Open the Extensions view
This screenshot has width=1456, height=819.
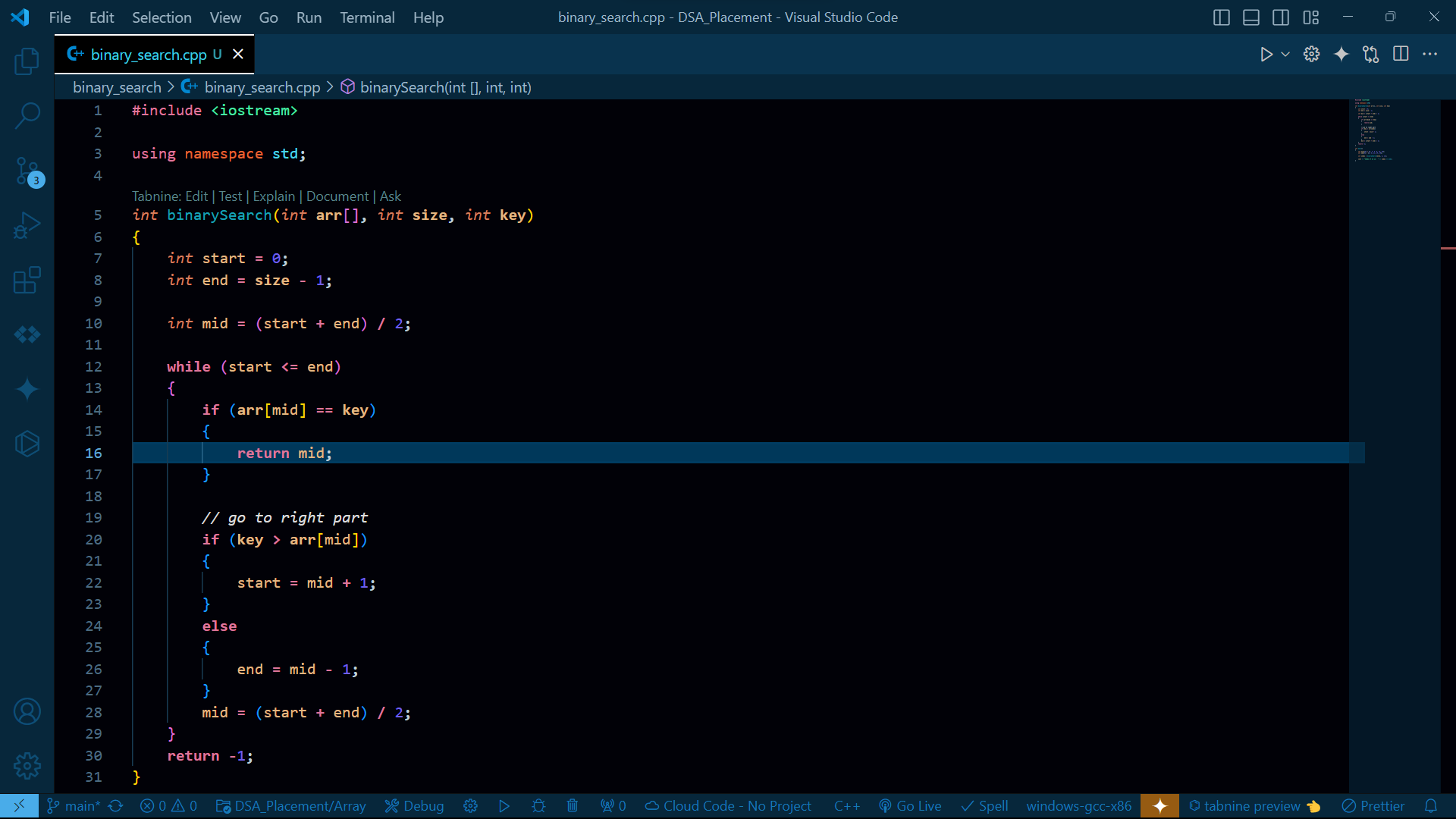27,280
